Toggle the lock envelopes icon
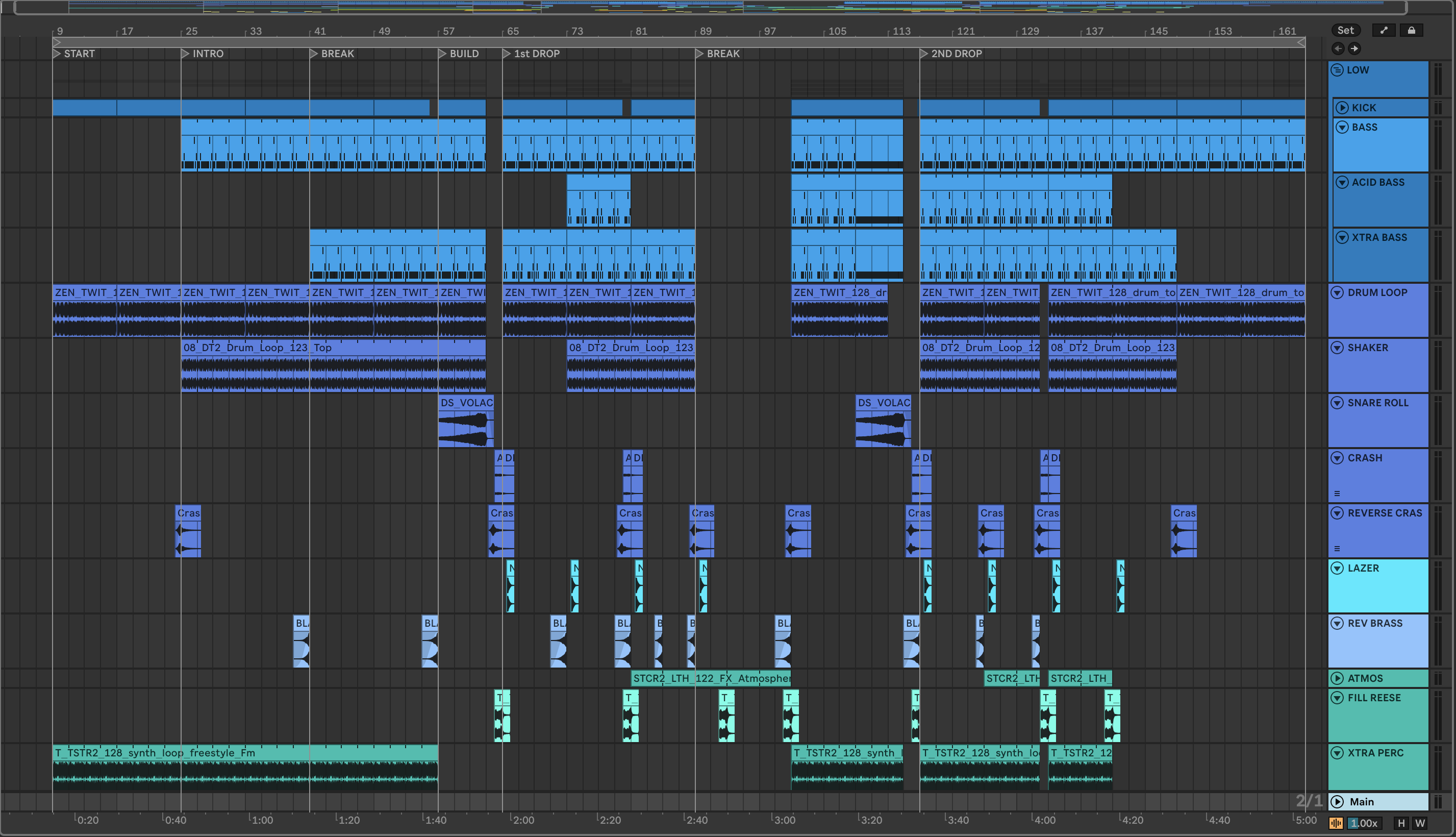This screenshot has height=837, width=1456. click(1411, 31)
